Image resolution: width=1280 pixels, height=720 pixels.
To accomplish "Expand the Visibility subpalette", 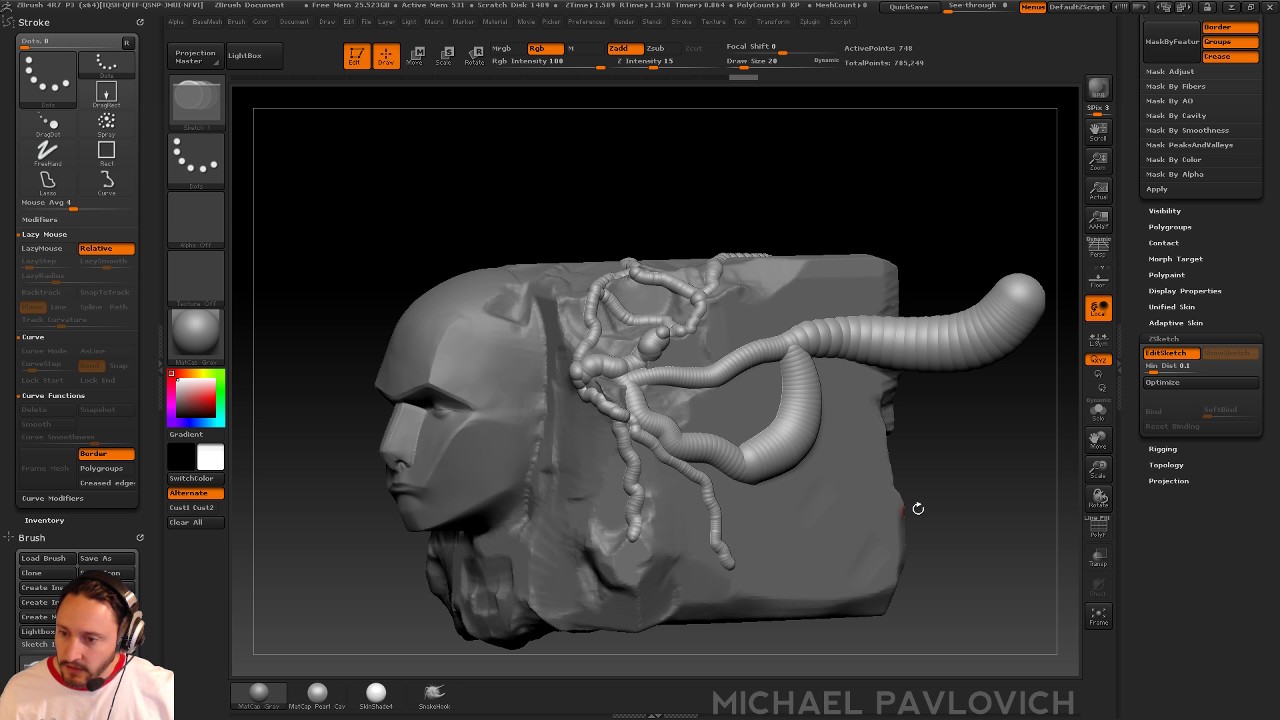I will point(1165,211).
